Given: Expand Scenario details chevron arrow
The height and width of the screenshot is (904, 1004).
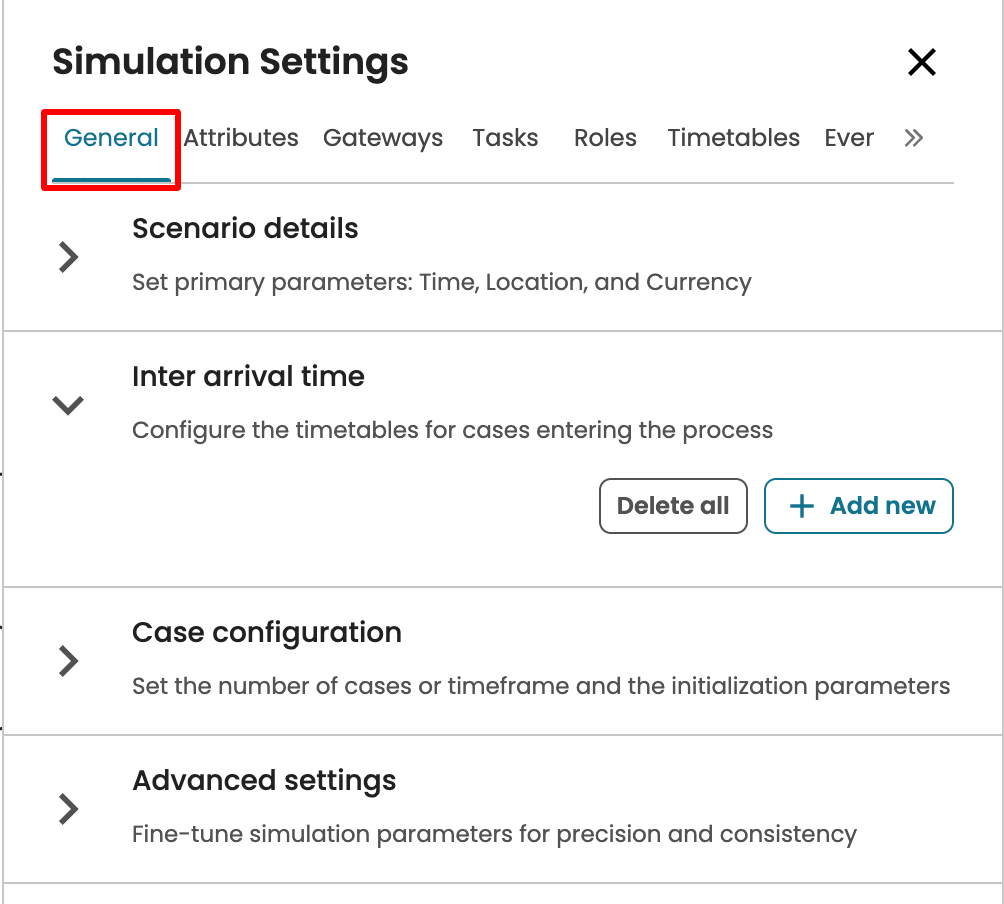Looking at the screenshot, I should 68,257.
